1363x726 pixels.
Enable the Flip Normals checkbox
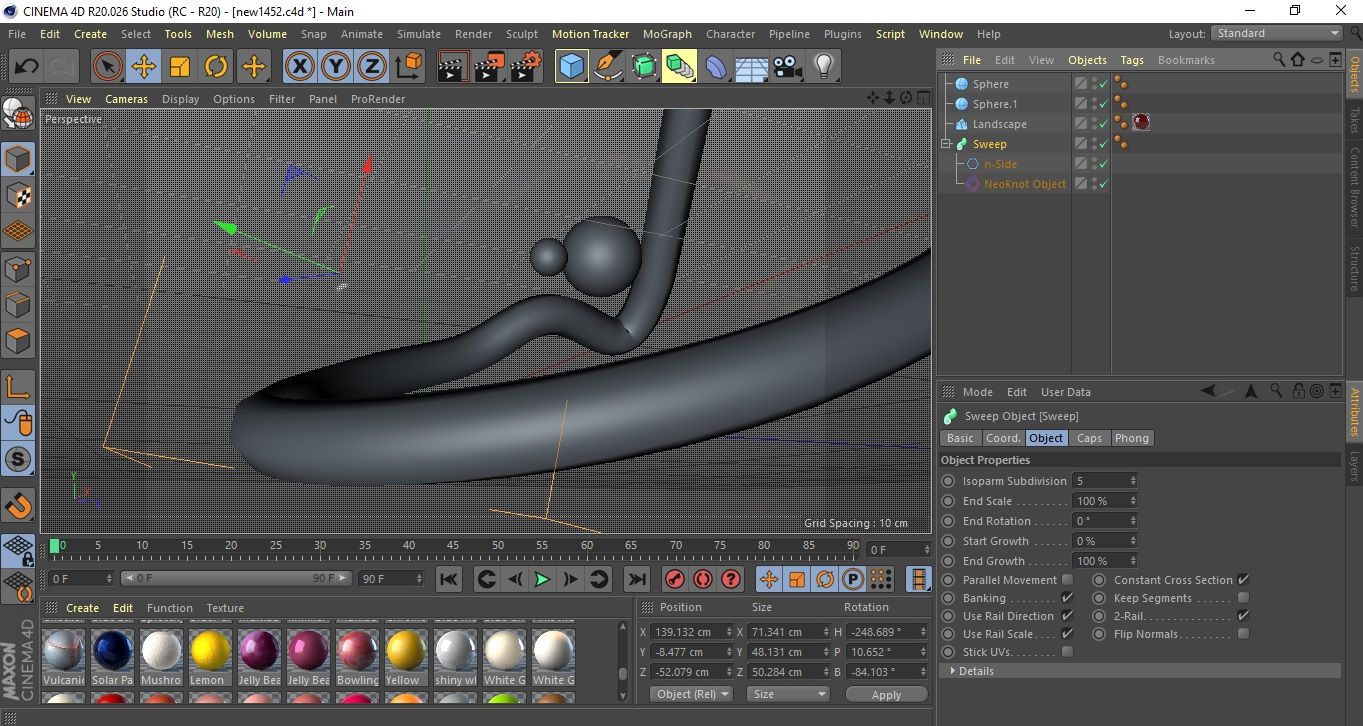(1243, 634)
